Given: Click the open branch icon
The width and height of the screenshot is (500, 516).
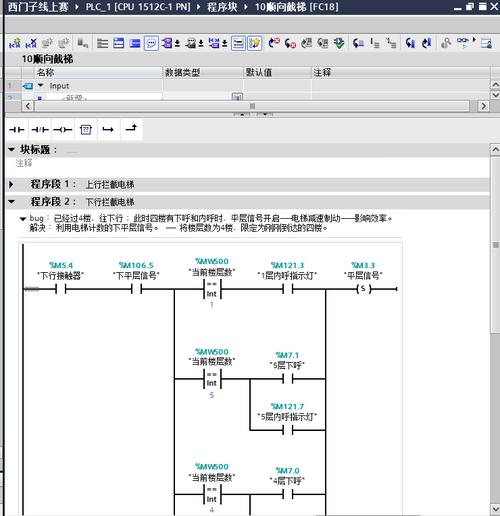Looking at the screenshot, I should pos(108,130).
